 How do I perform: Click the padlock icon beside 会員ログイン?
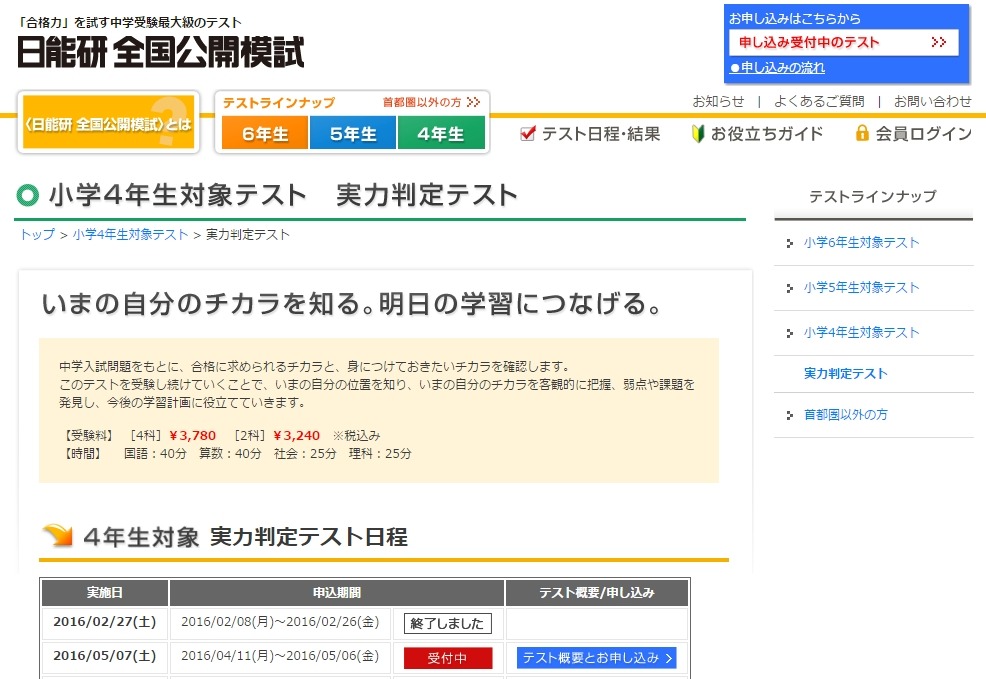[x=862, y=133]
